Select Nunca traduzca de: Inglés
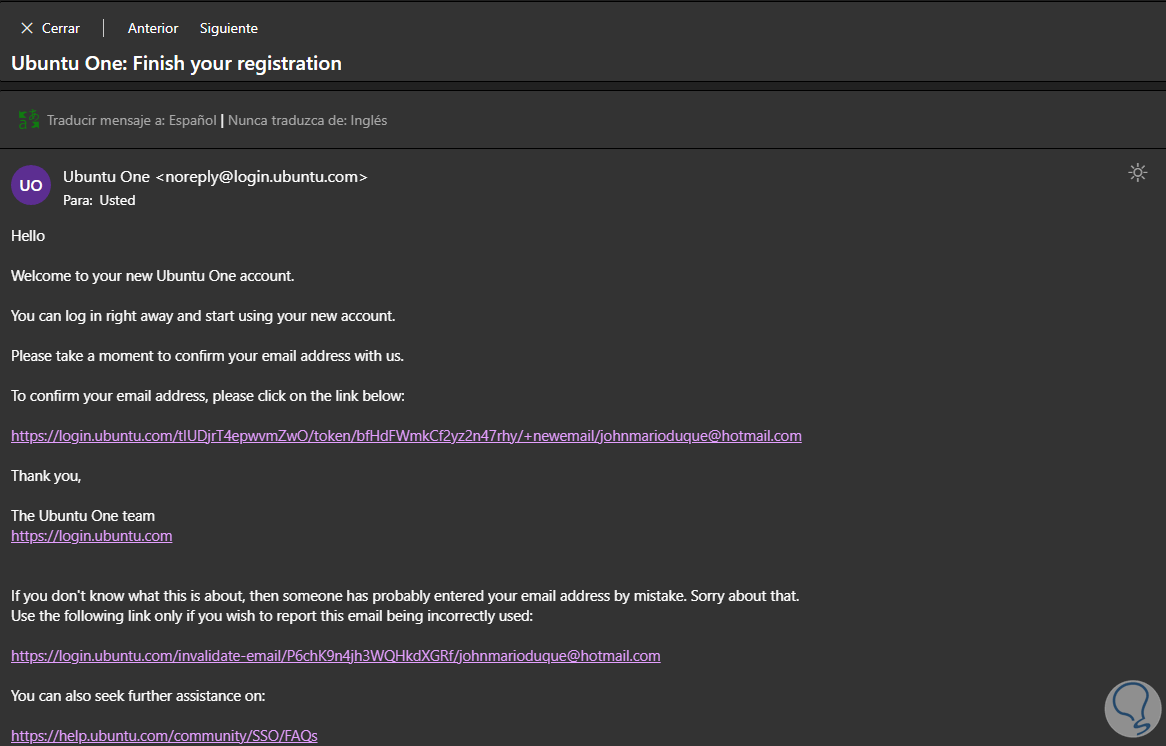 click(308, 120)
